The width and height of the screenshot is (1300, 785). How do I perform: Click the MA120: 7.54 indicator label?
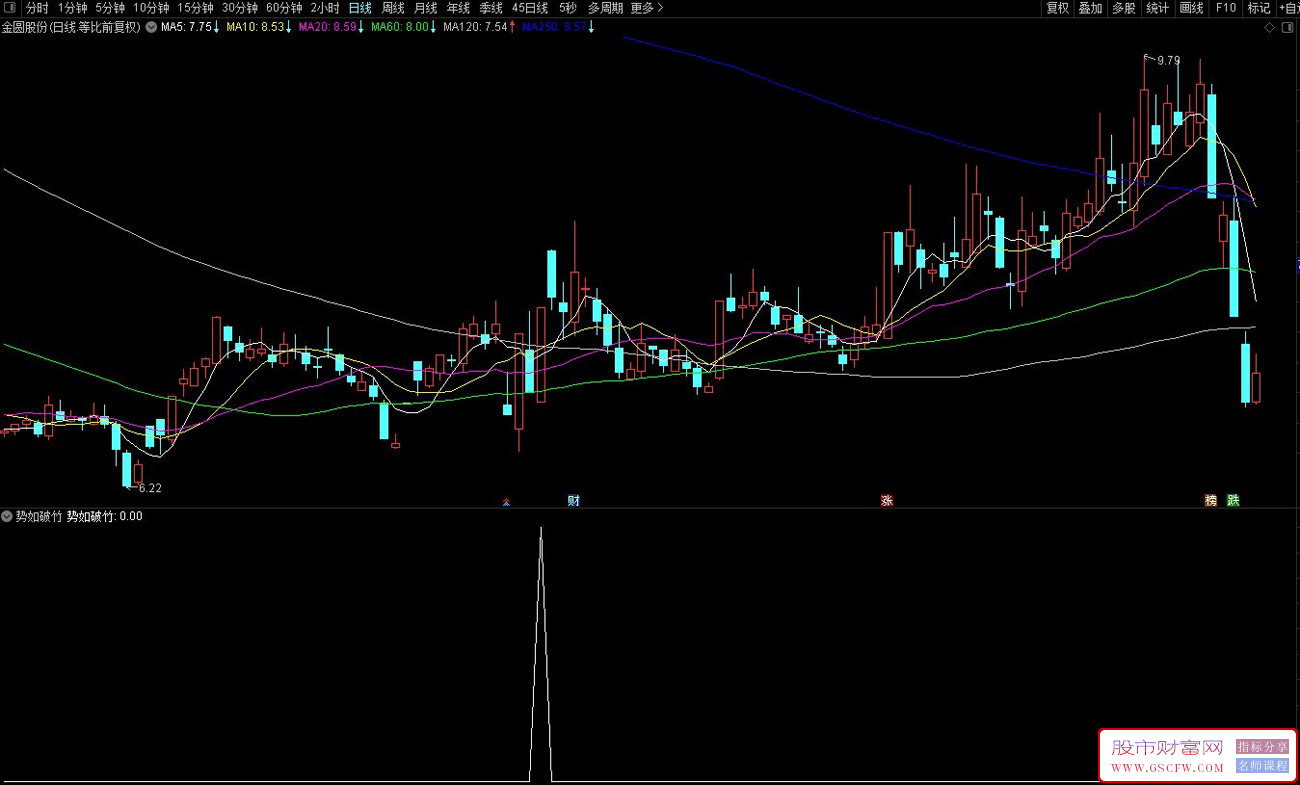point(475,28)
